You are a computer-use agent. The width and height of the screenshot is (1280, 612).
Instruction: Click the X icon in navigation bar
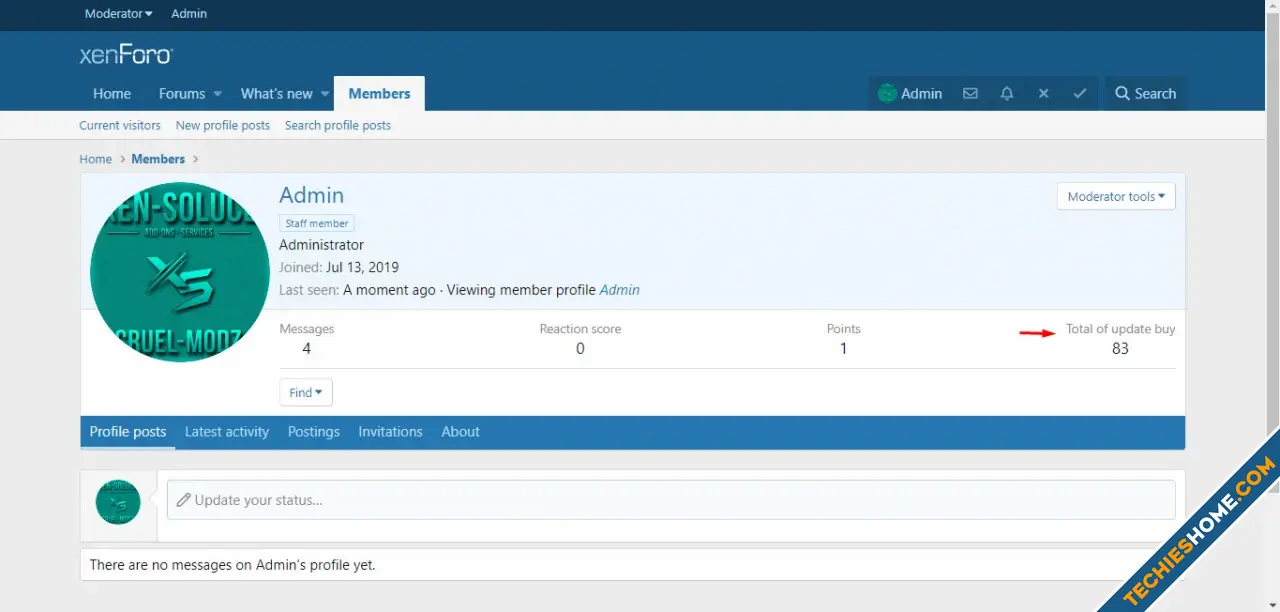click(1043, 94)
